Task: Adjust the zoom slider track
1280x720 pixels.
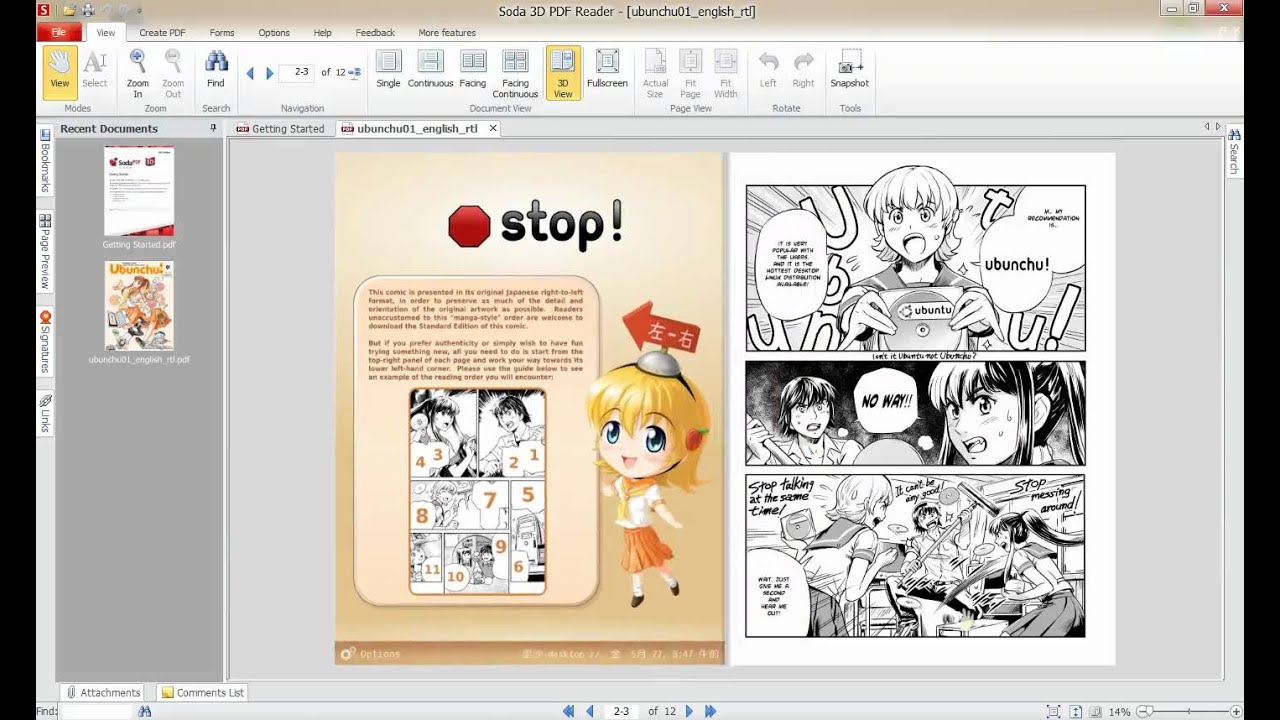Action: (x=1189, y=711)
